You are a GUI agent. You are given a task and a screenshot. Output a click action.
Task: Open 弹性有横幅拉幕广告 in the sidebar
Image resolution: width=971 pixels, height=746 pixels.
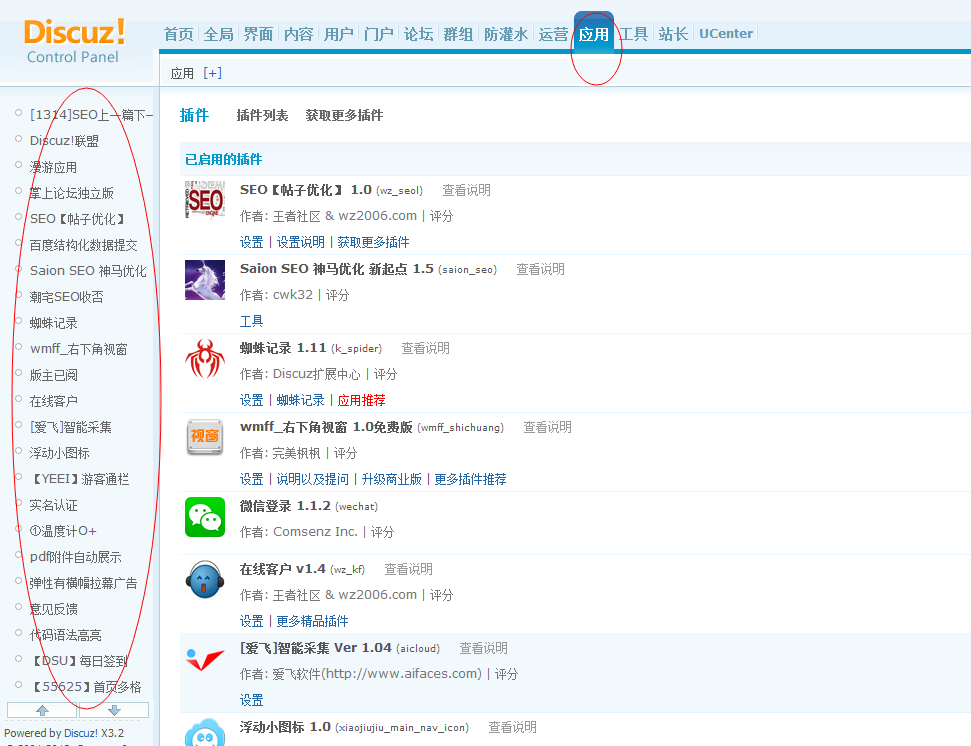[84, 583]
